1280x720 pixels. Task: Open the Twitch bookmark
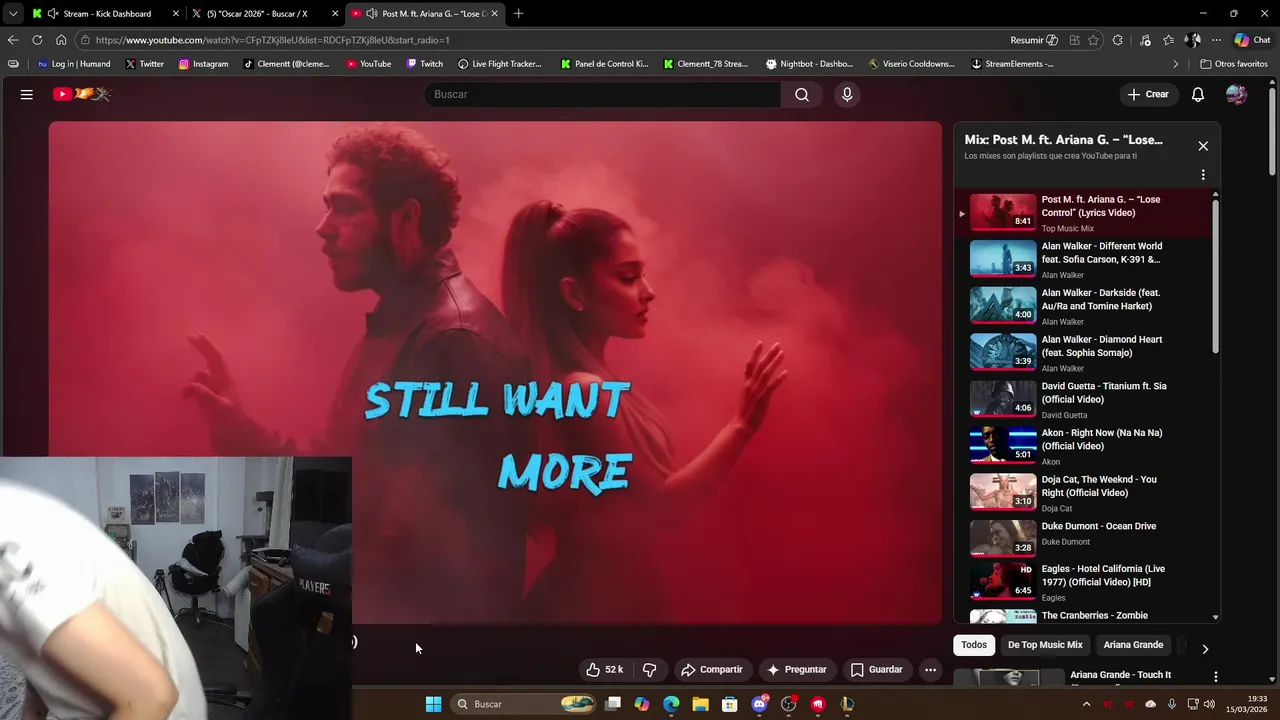pos(424,64)
